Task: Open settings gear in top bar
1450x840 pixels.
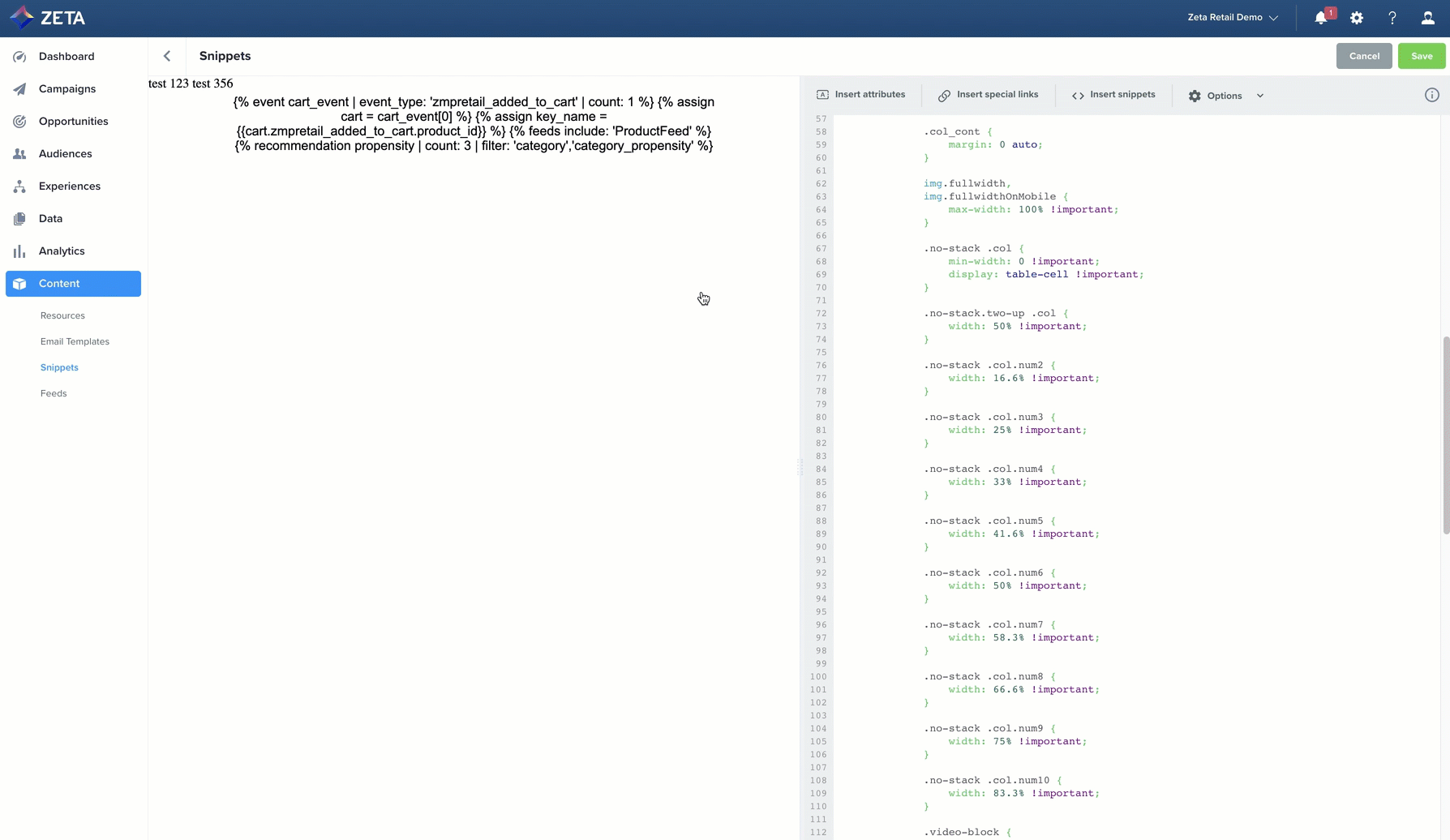Action: click(1357, 18)
